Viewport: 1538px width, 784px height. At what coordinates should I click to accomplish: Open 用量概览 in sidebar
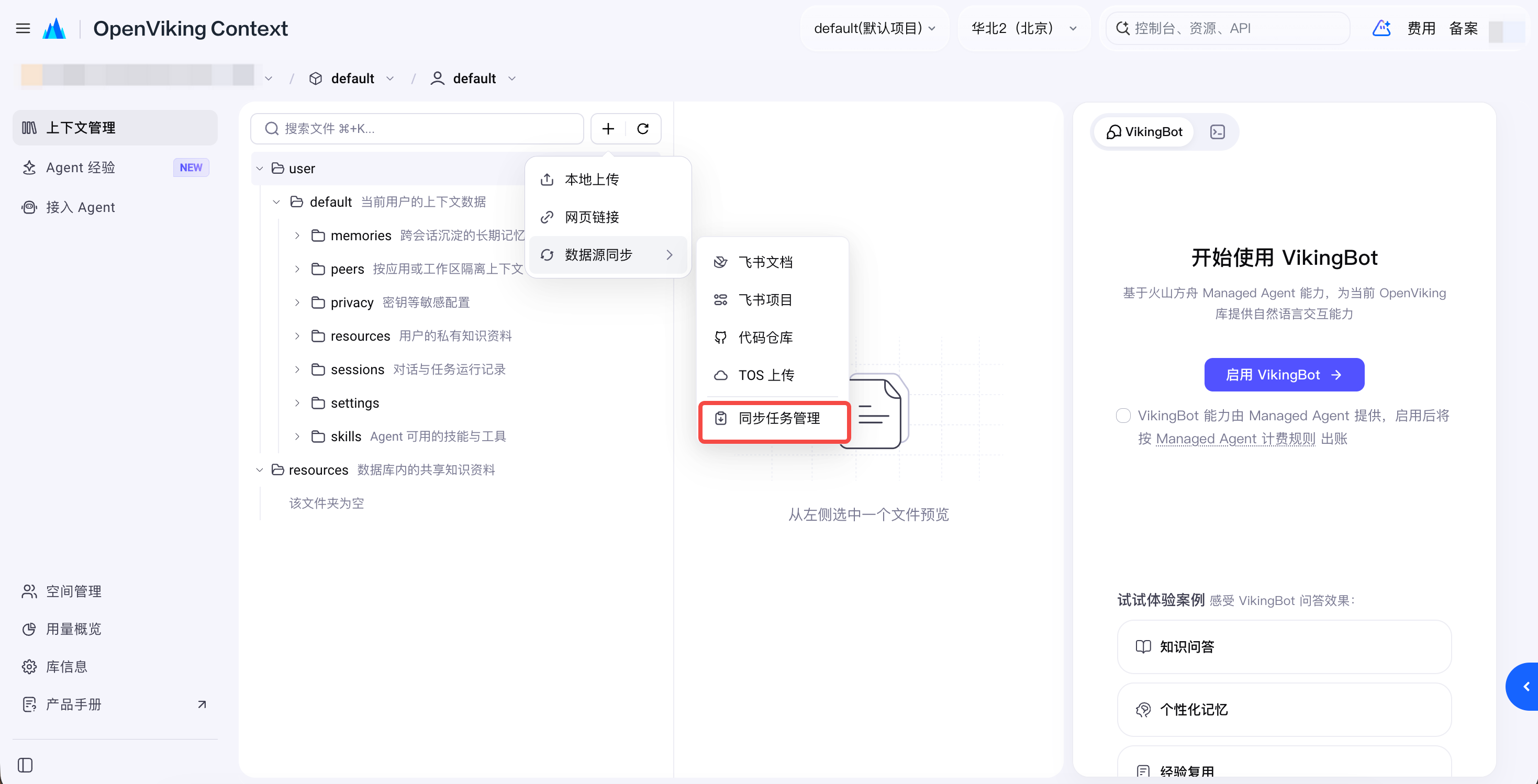(x=115, y=629)
